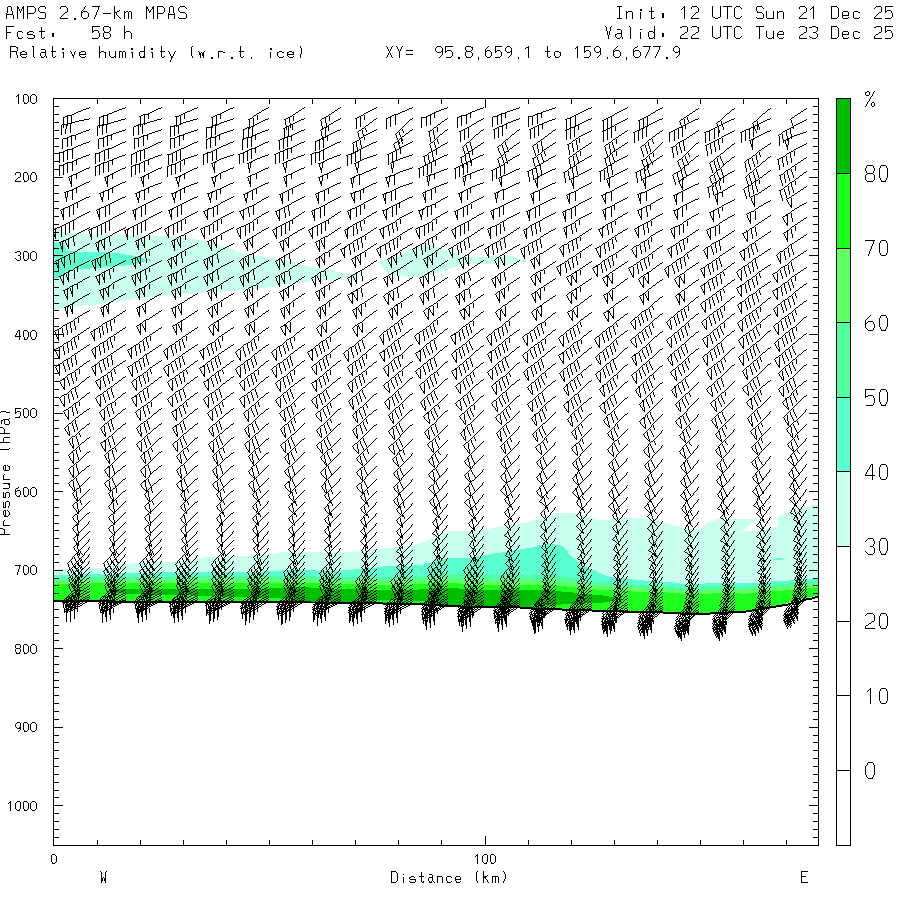Viewport: 900px width, 900px height.
Task: Click the pale mint 30-40 colorbar segment
Action: (843, 509)
